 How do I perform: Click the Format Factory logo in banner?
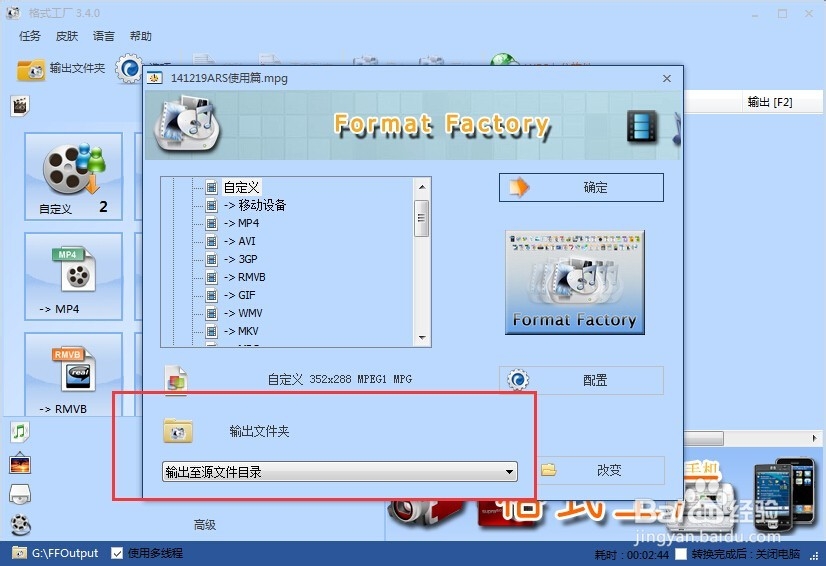(186, 125)
